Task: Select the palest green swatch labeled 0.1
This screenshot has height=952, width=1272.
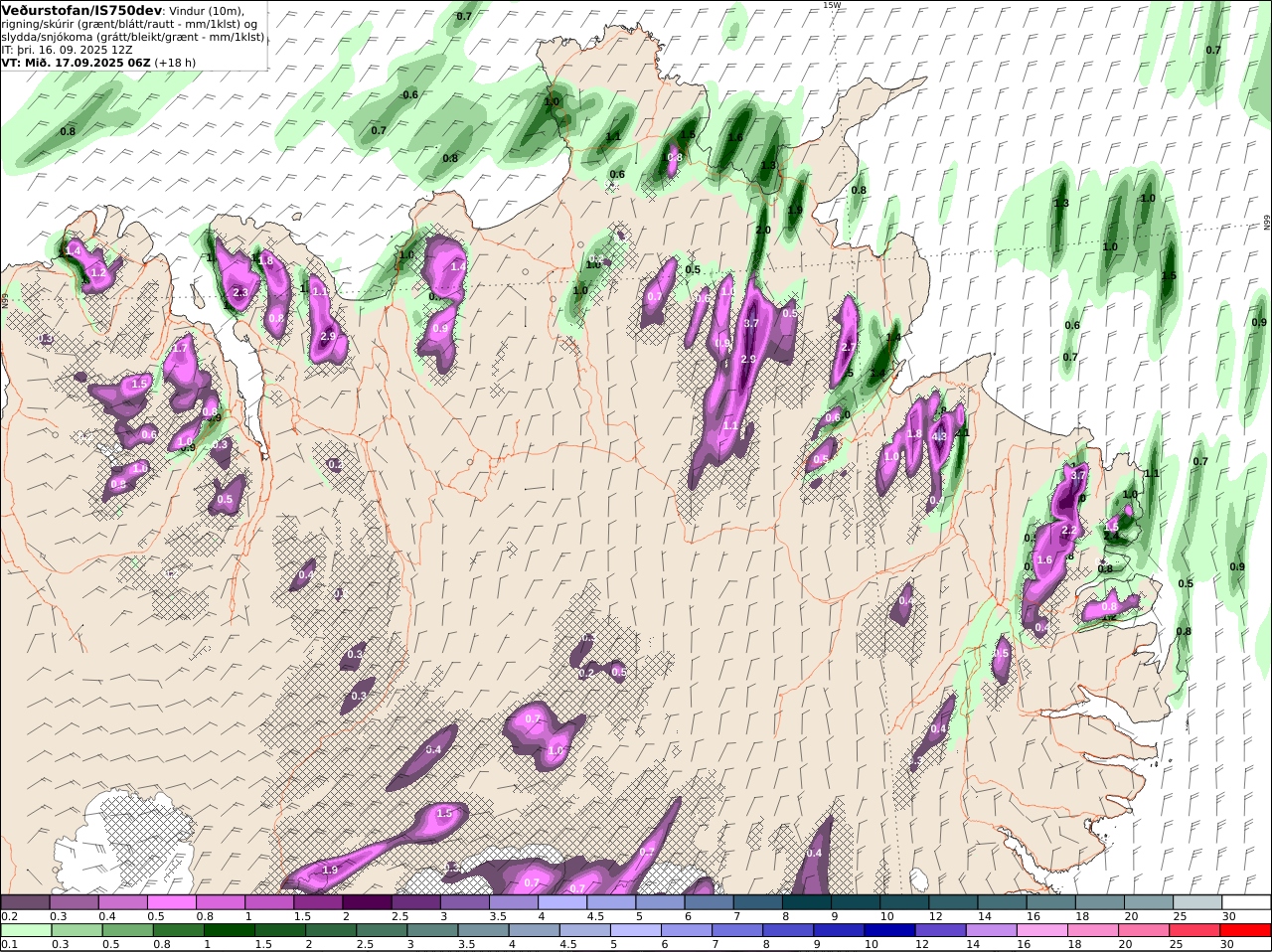Action: coord(25,930)
